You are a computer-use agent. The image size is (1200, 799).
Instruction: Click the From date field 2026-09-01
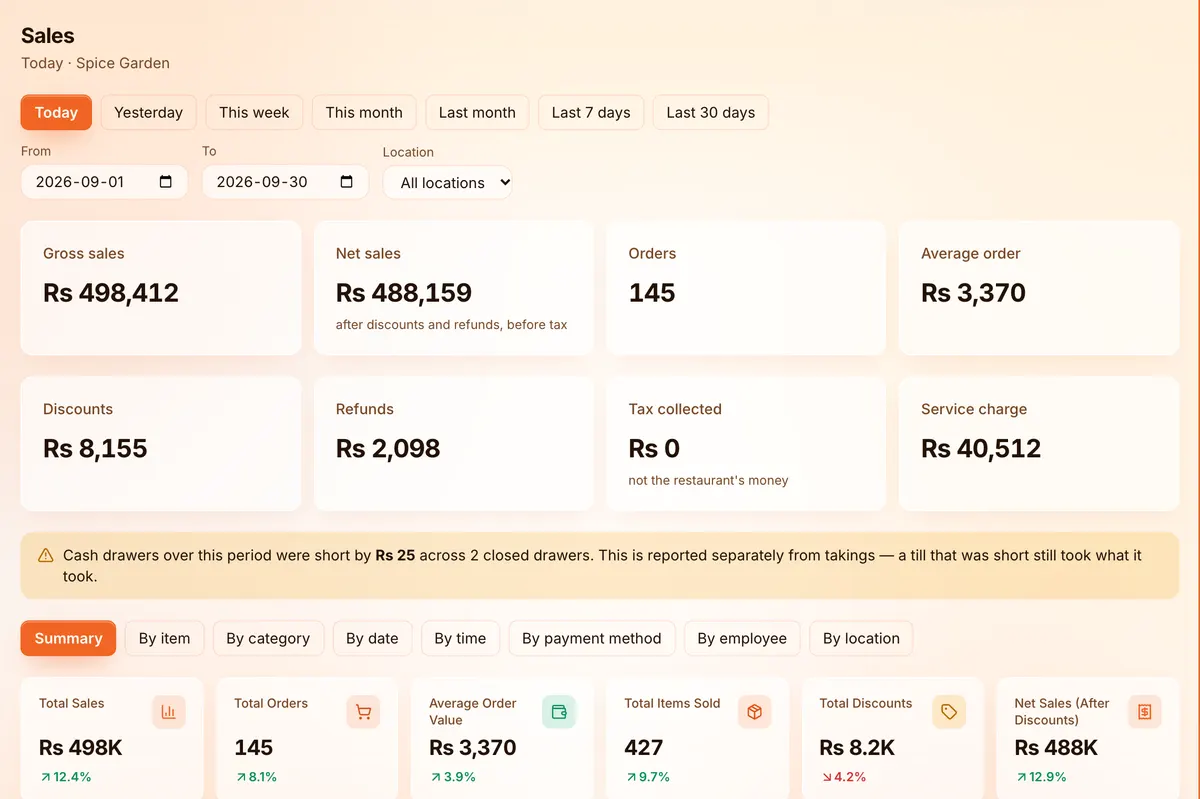pyautogui.click(x=104, y=182)
